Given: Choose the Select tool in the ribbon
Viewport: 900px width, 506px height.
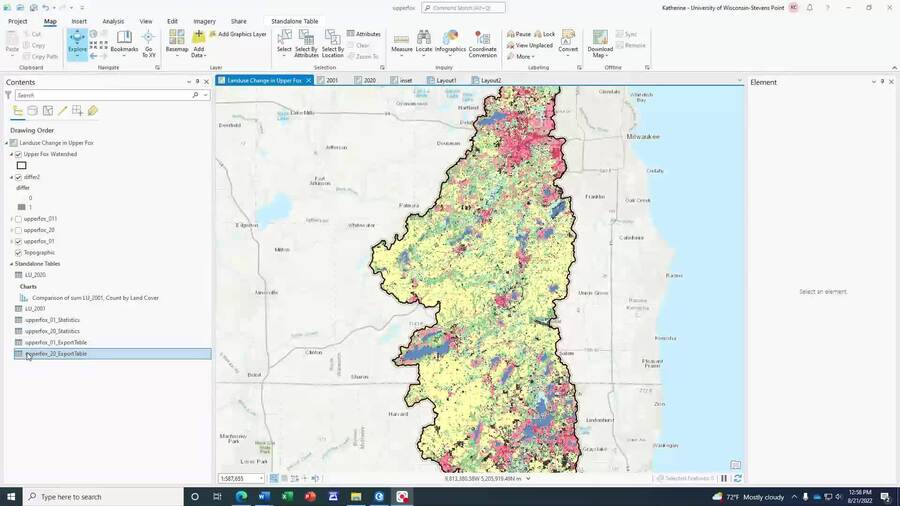Looking at the screenshot, I should click(284, 43).
